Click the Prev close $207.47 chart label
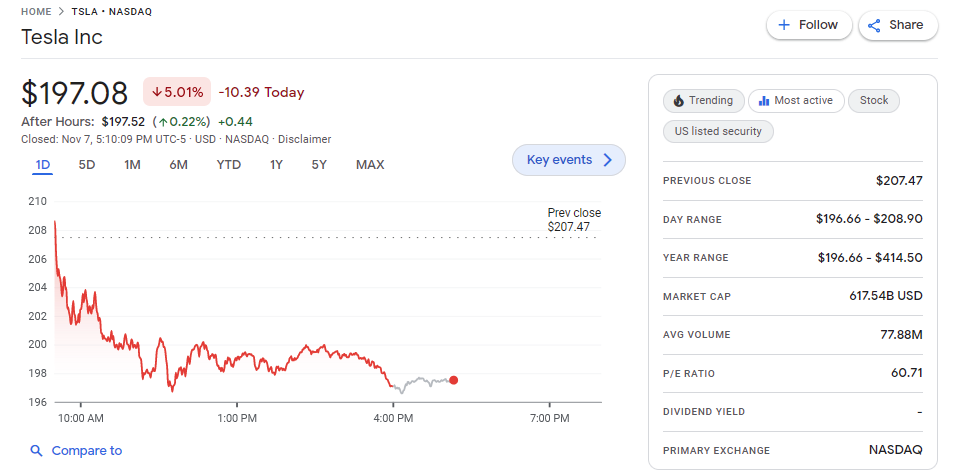 pos(574,220)
